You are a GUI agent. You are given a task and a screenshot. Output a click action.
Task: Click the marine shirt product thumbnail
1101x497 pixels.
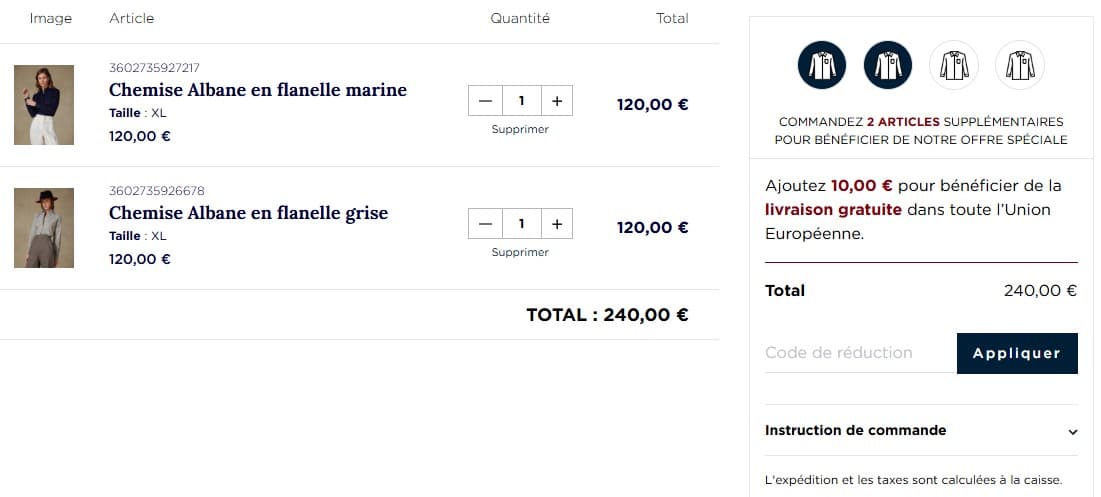coord(44,105)
